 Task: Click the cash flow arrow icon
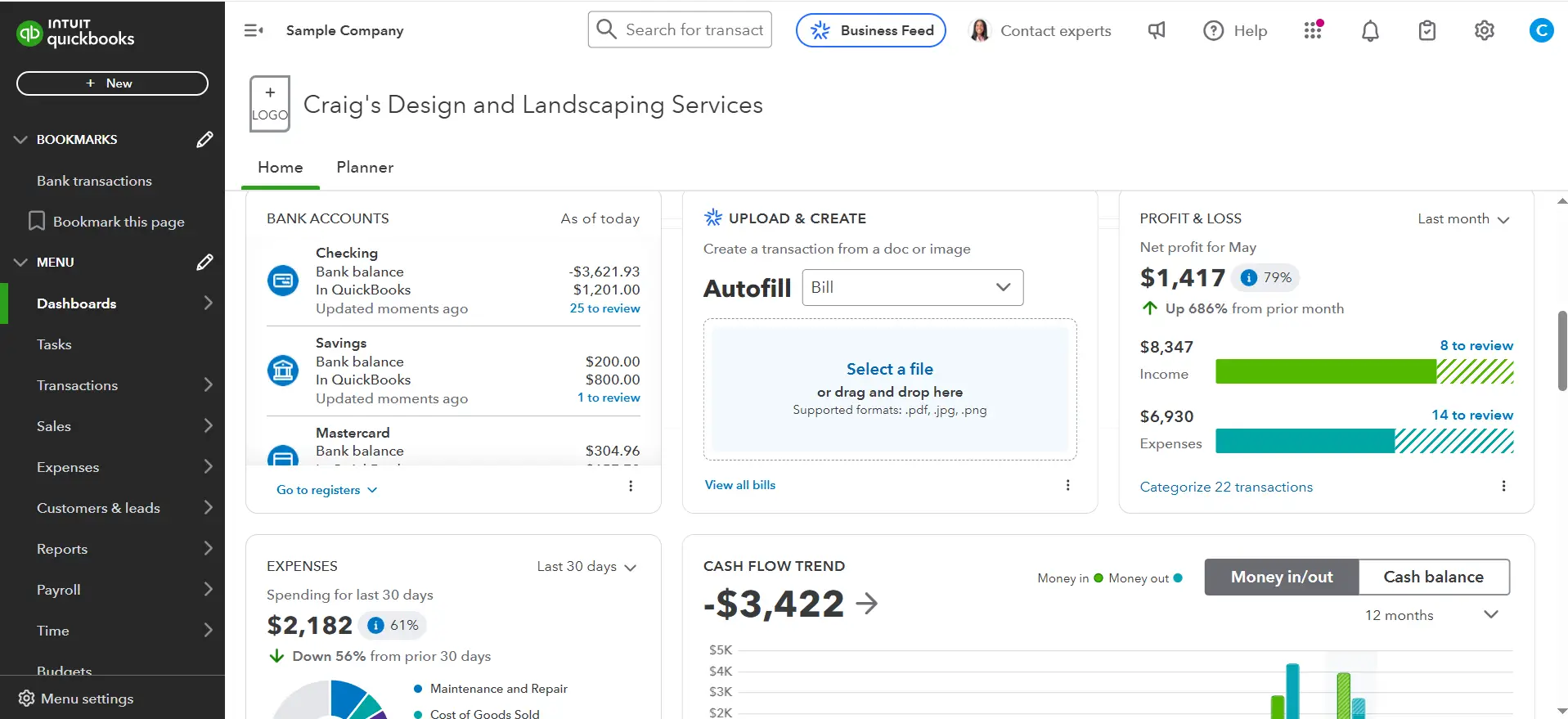[x=867, y=604]
